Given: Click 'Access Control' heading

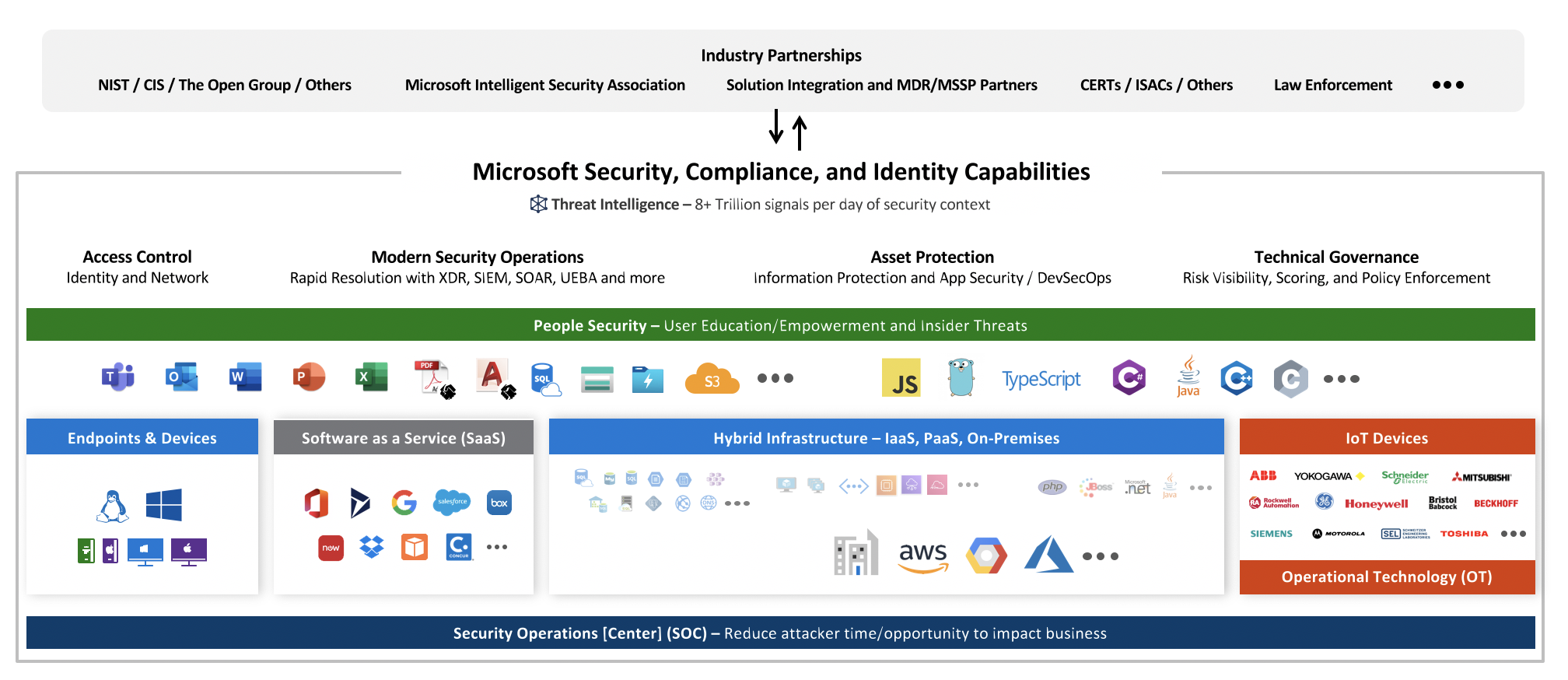Looking at the screenshot, I should pyautogui.click(x=137, y=257).
